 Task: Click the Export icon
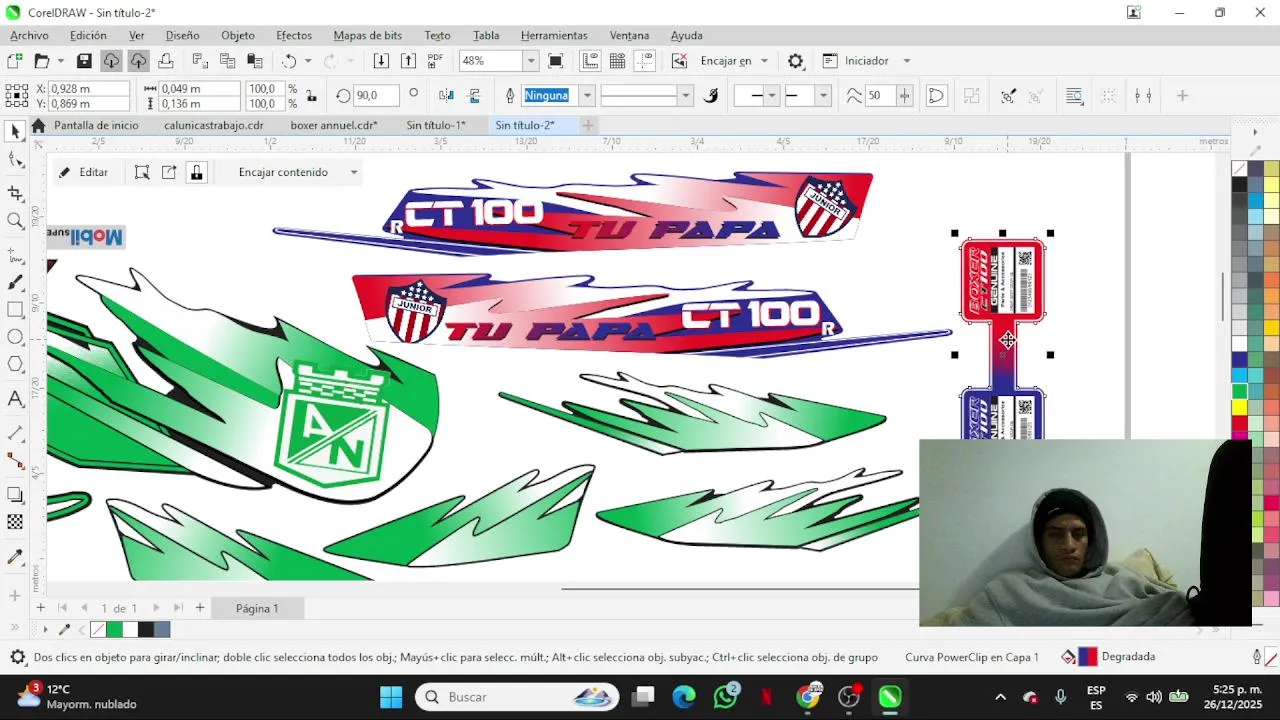(x=408, y=61)
